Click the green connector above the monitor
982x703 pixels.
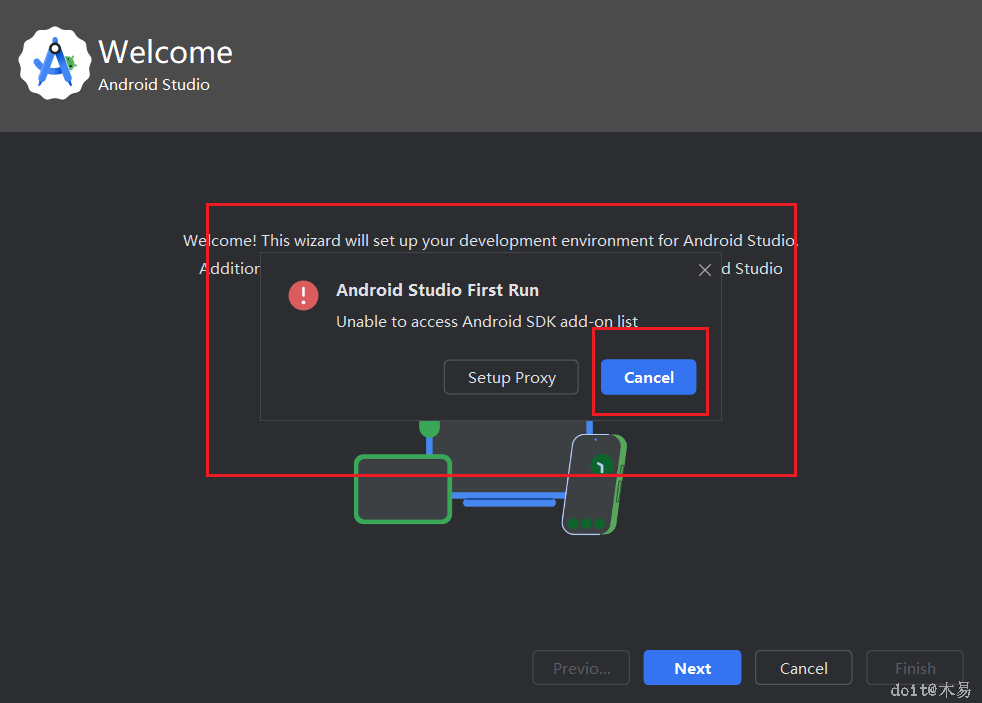click(429, 429)
